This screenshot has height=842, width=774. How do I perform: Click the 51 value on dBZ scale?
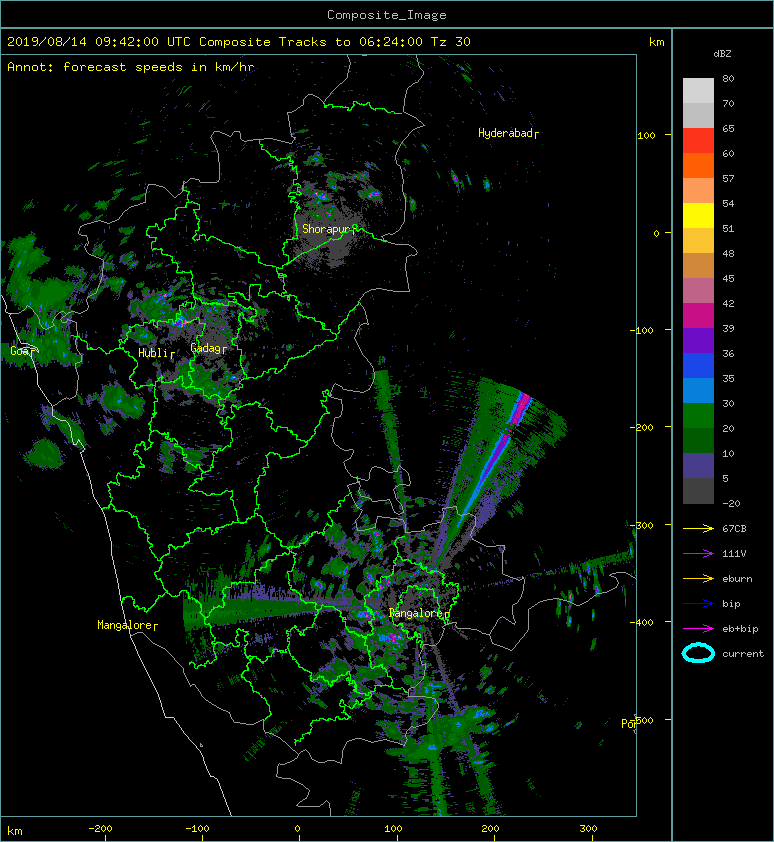(728, 228)
